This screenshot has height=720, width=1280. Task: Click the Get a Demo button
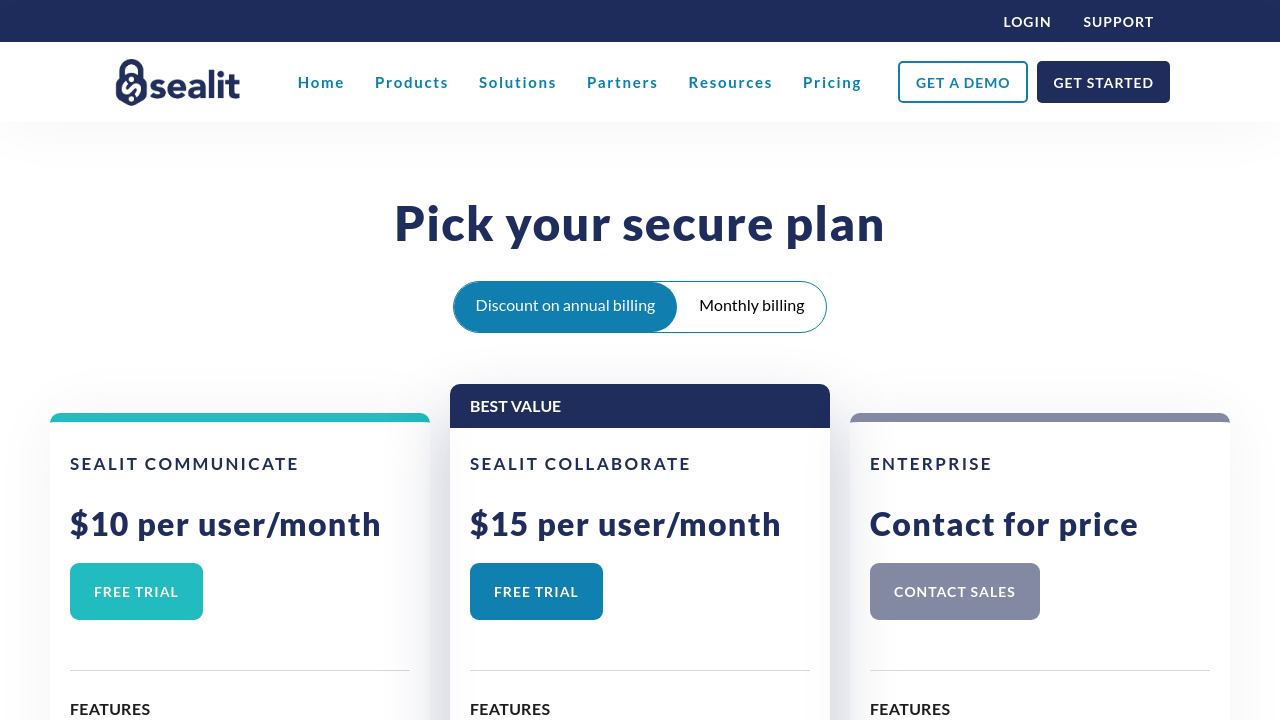tap(962, 82)
